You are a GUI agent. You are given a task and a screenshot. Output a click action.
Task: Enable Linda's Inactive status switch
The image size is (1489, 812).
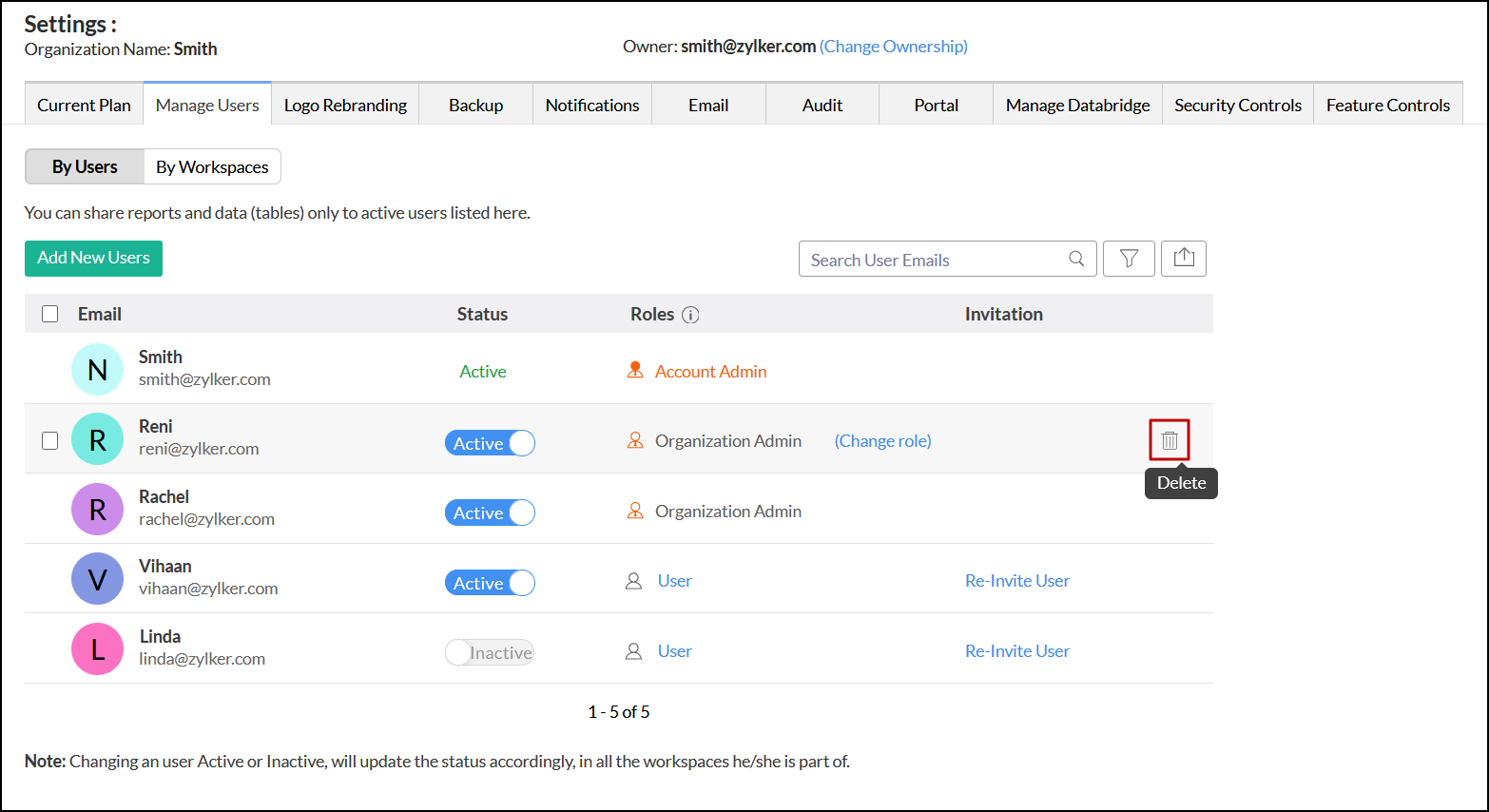[490, 652]
